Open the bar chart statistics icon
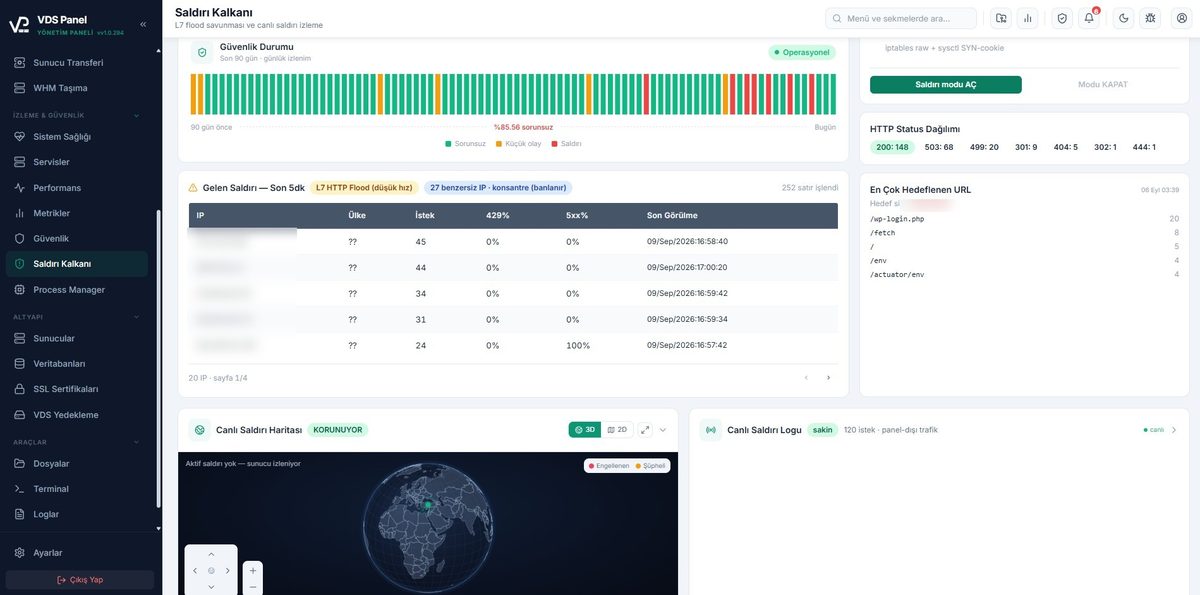Image resolution: width=1200 pixels, height=595 pixels. [x=1028, y=18]
